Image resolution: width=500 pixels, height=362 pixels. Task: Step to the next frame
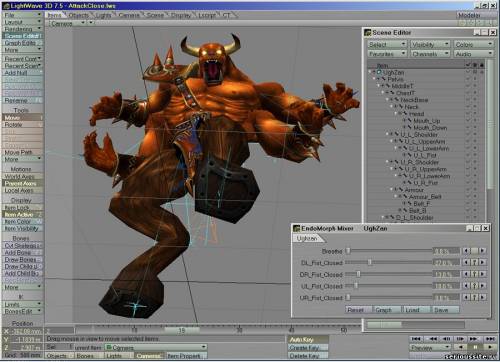pos(460,339)
